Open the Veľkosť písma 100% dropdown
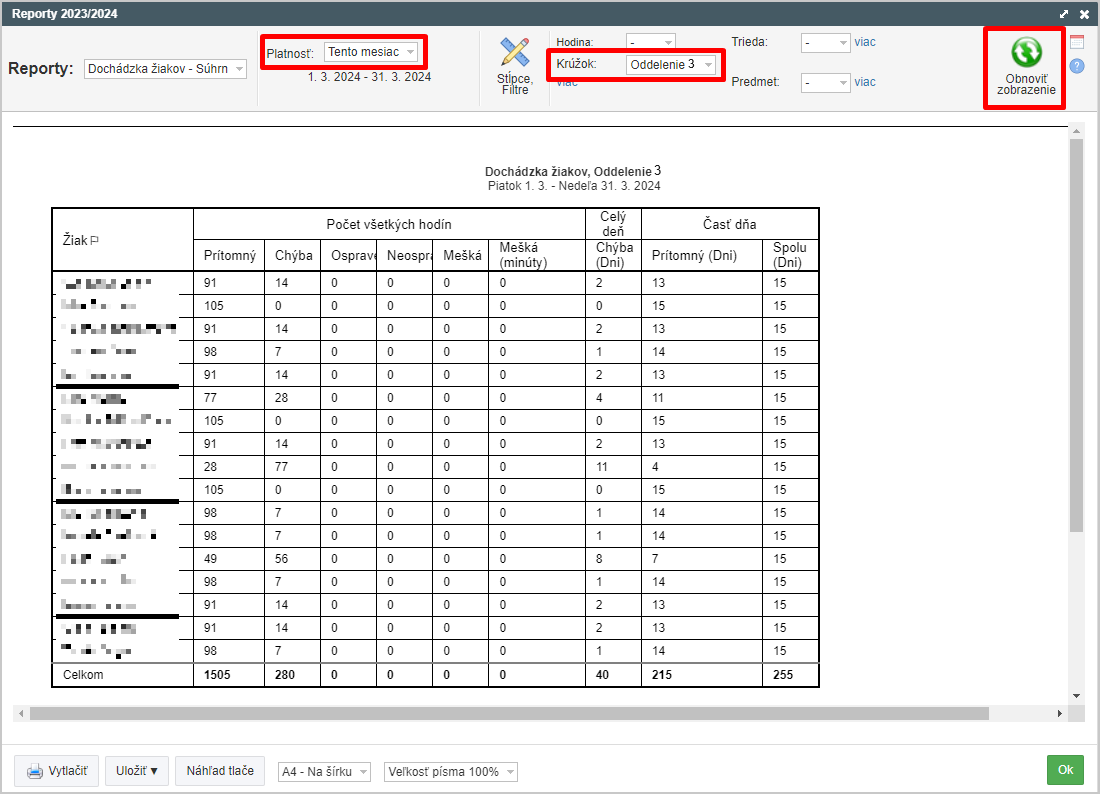Viewport: 1100px width, 794px height. (451, 772)
